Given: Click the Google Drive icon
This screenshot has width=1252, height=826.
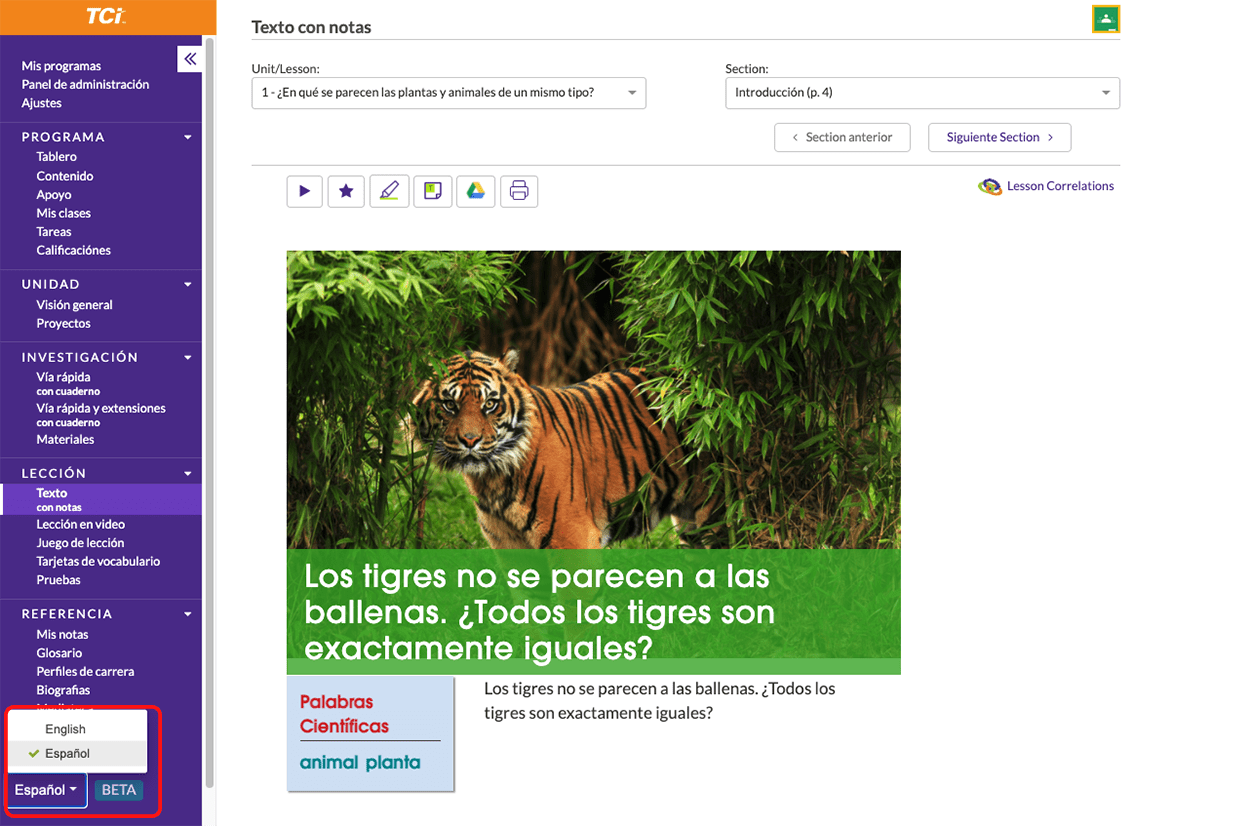Looking at the screenshot, I should [x=476, y=191].
